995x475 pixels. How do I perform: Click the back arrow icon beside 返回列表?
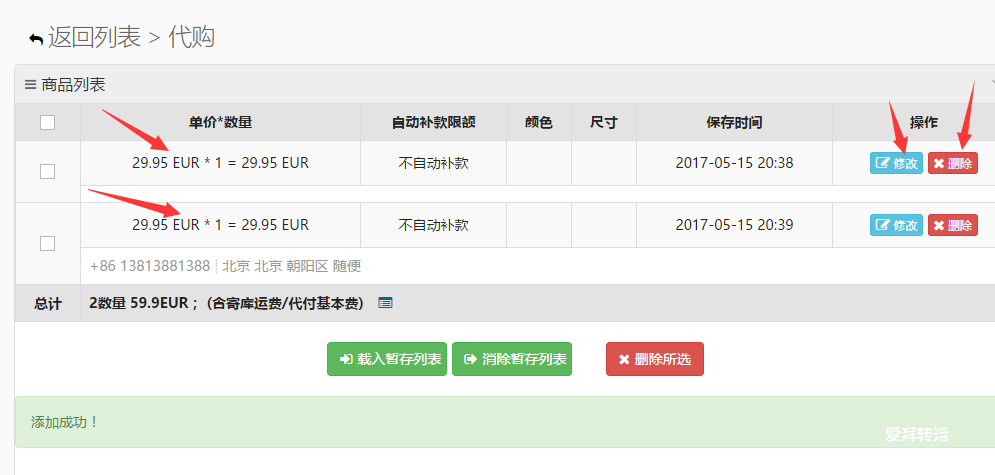pos(36,39)
